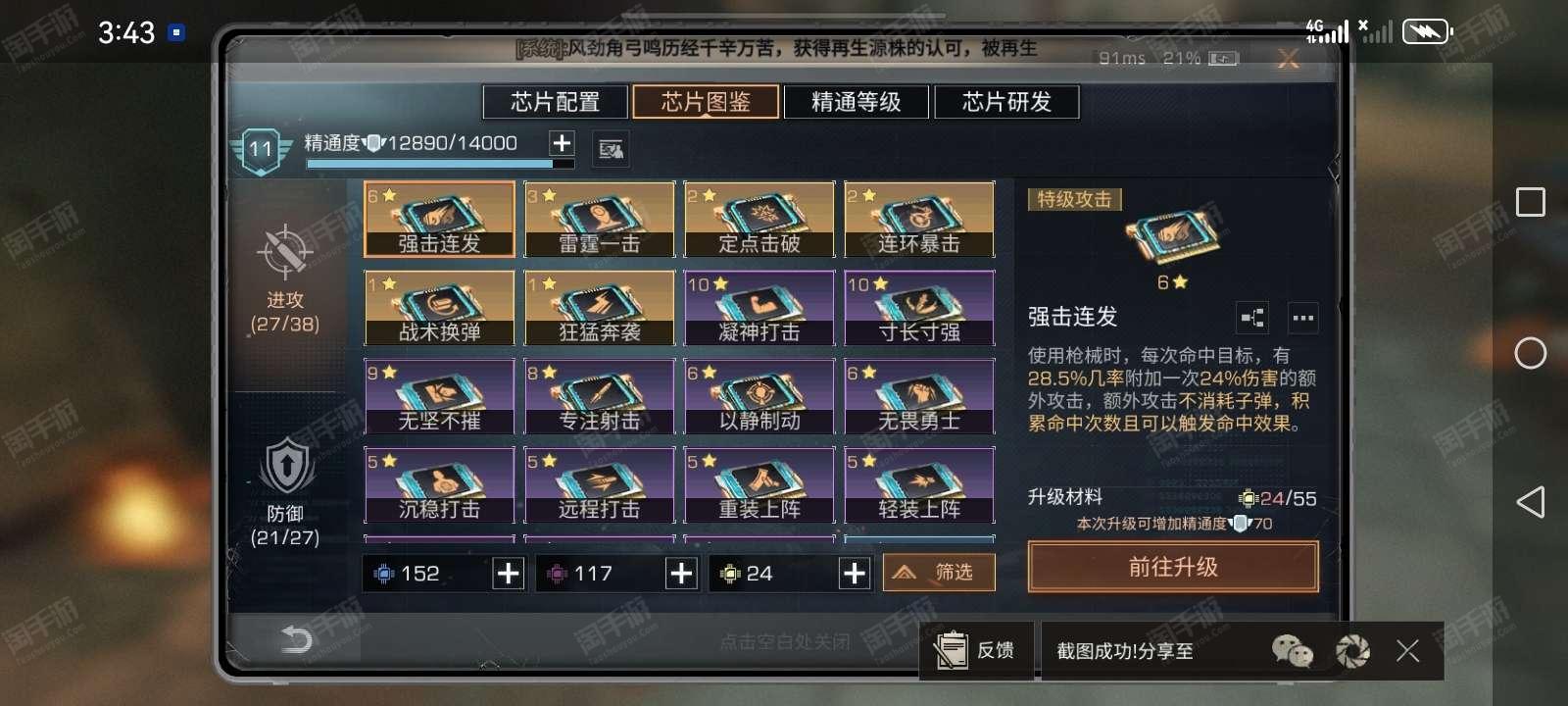Click the back arrow at bottom left
1568x706 pixels.
tap(295, 639)
